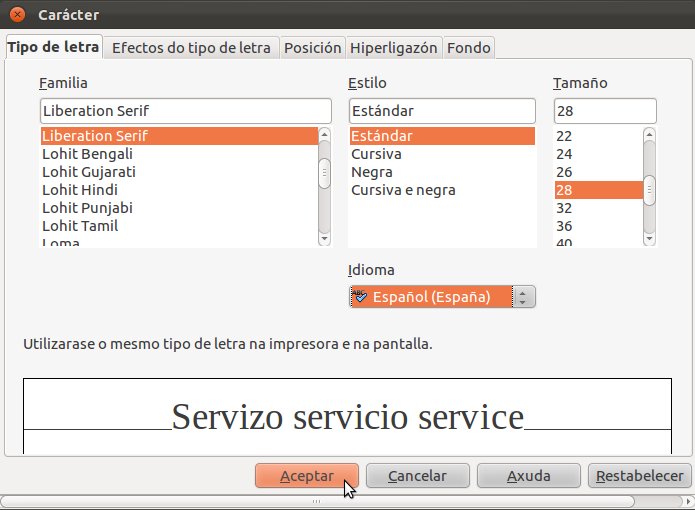Image resolution: width=695 pixels, height=510 pixels.
Task: Click the Familia list scrollbar thumb
Action: (x=324, y=173)
